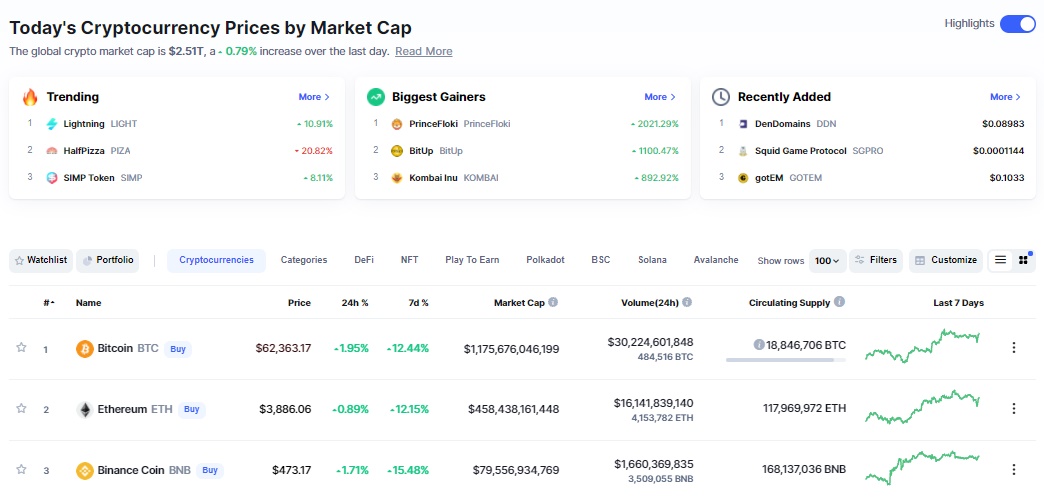Open Binance Coin 7-day sparkline chart
The height and width of the screenshot is (500, 1044).
[922, 466]
